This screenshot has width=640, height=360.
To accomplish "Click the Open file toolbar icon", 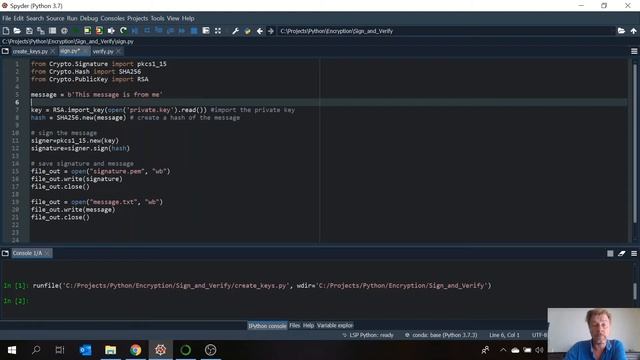I will [17, 31].
